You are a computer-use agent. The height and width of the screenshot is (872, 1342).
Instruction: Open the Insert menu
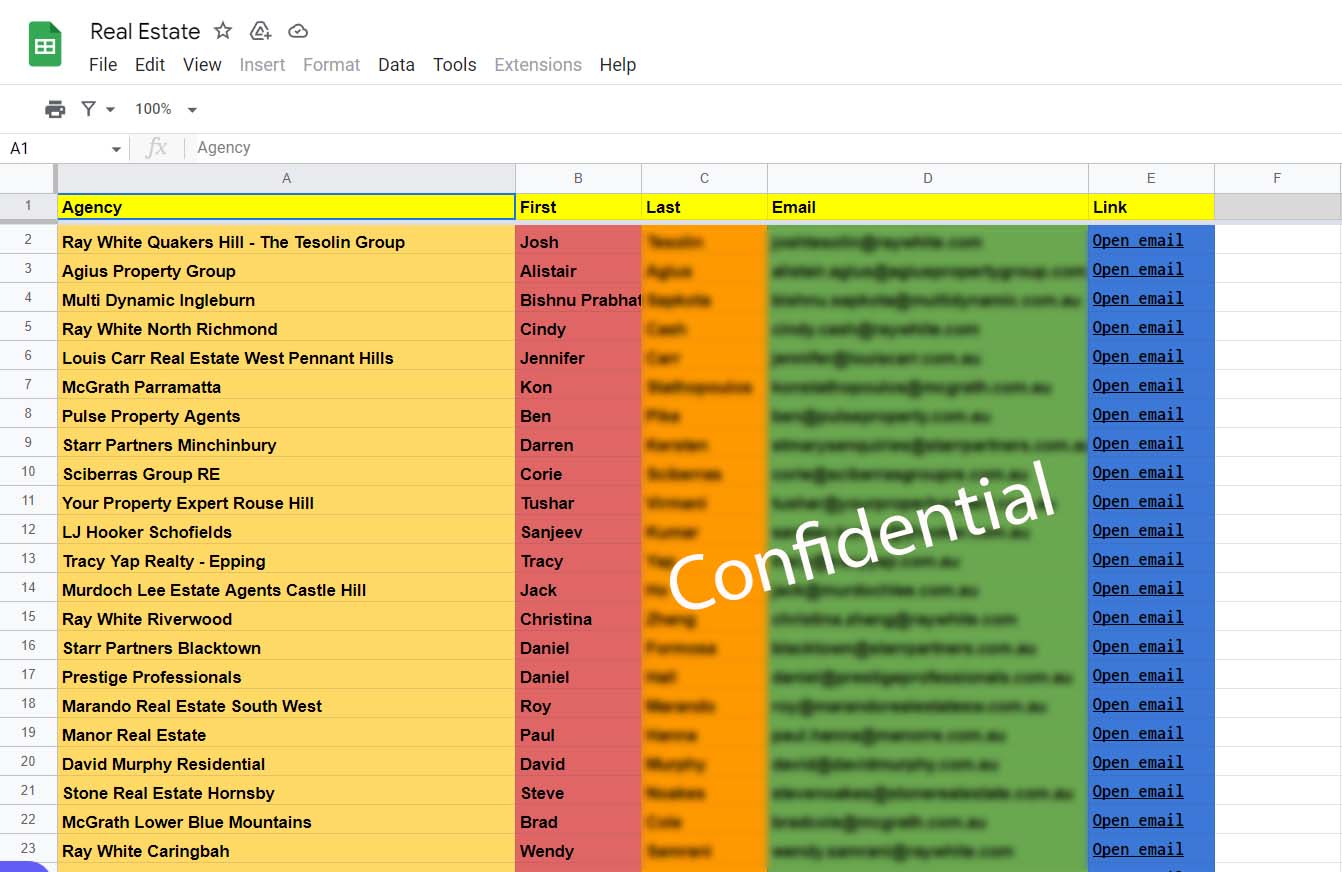262,65
